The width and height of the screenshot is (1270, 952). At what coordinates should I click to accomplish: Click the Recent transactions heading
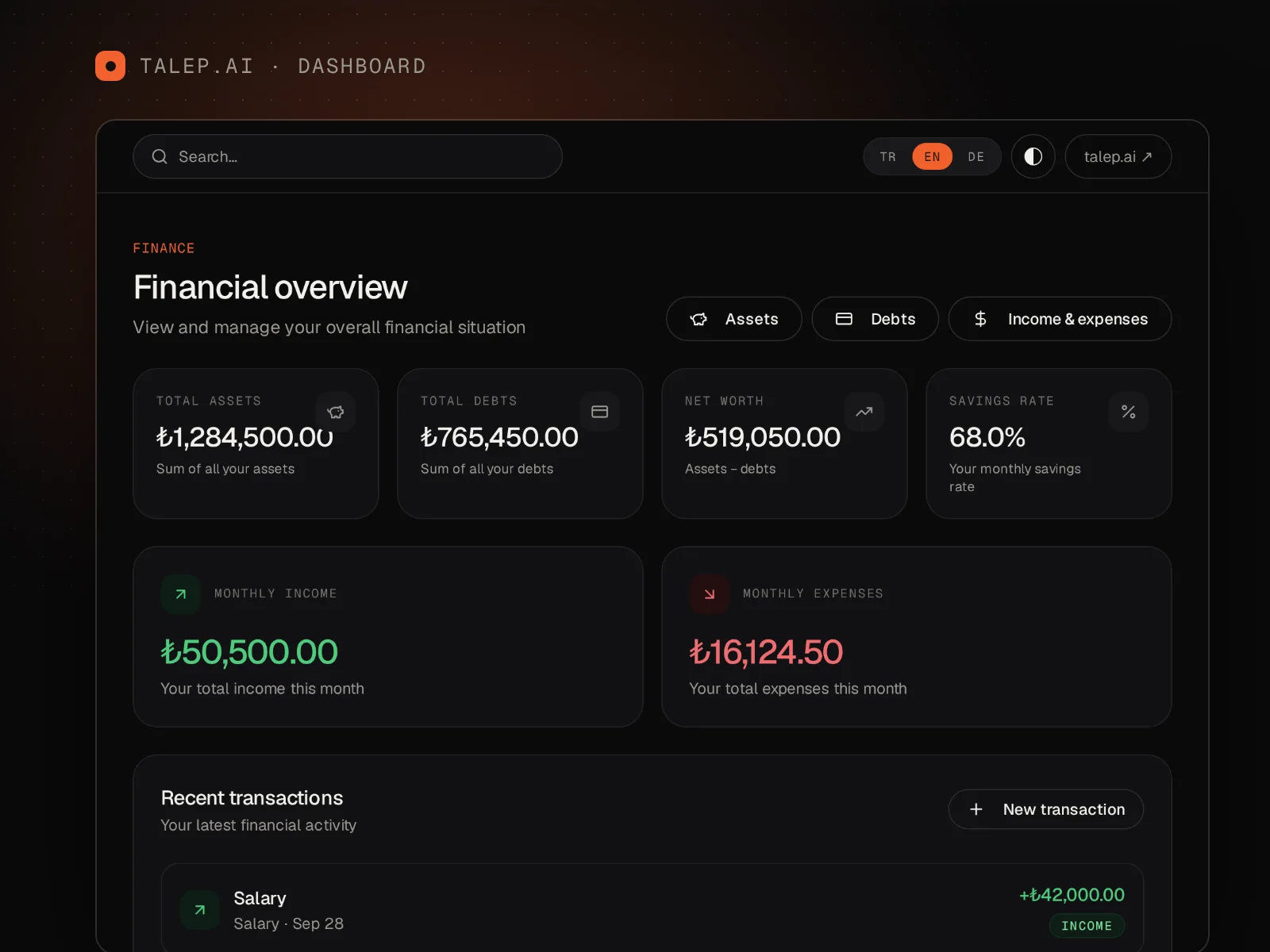click(252, 798)
